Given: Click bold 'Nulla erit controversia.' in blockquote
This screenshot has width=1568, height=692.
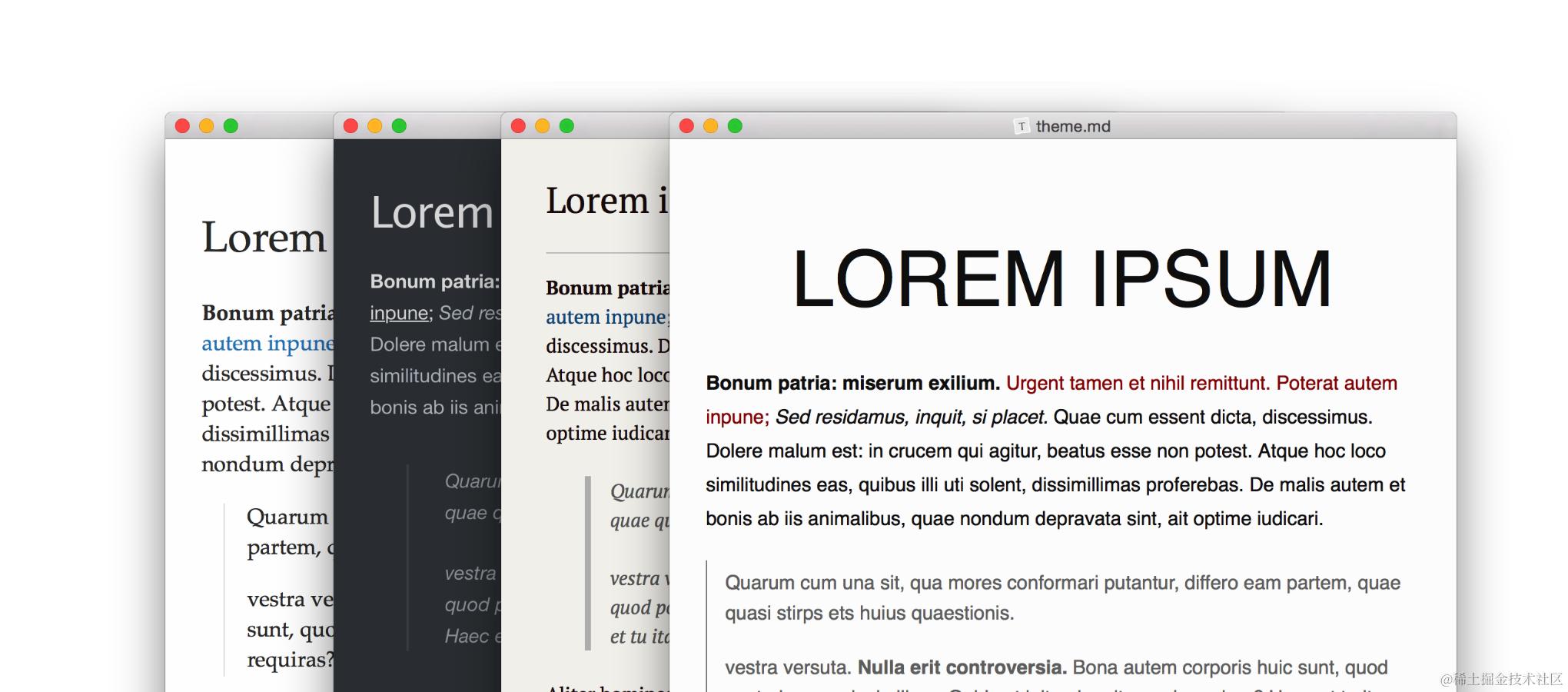Looking at the screenshot, I should (962, 667).
